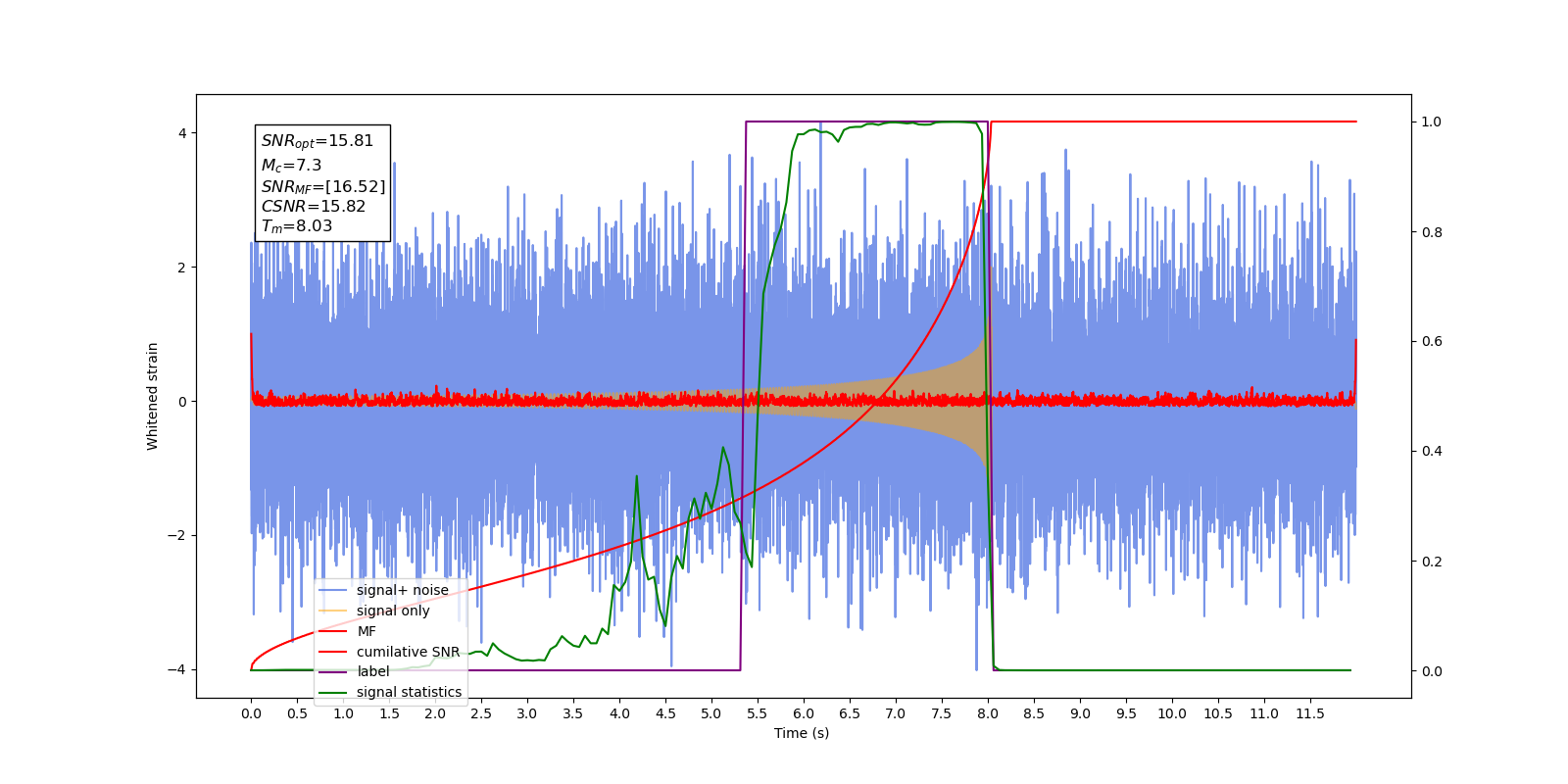The image size is (1568, 784).
Task: Click the 4 tick on left y-axis
Action: [181, 133]
